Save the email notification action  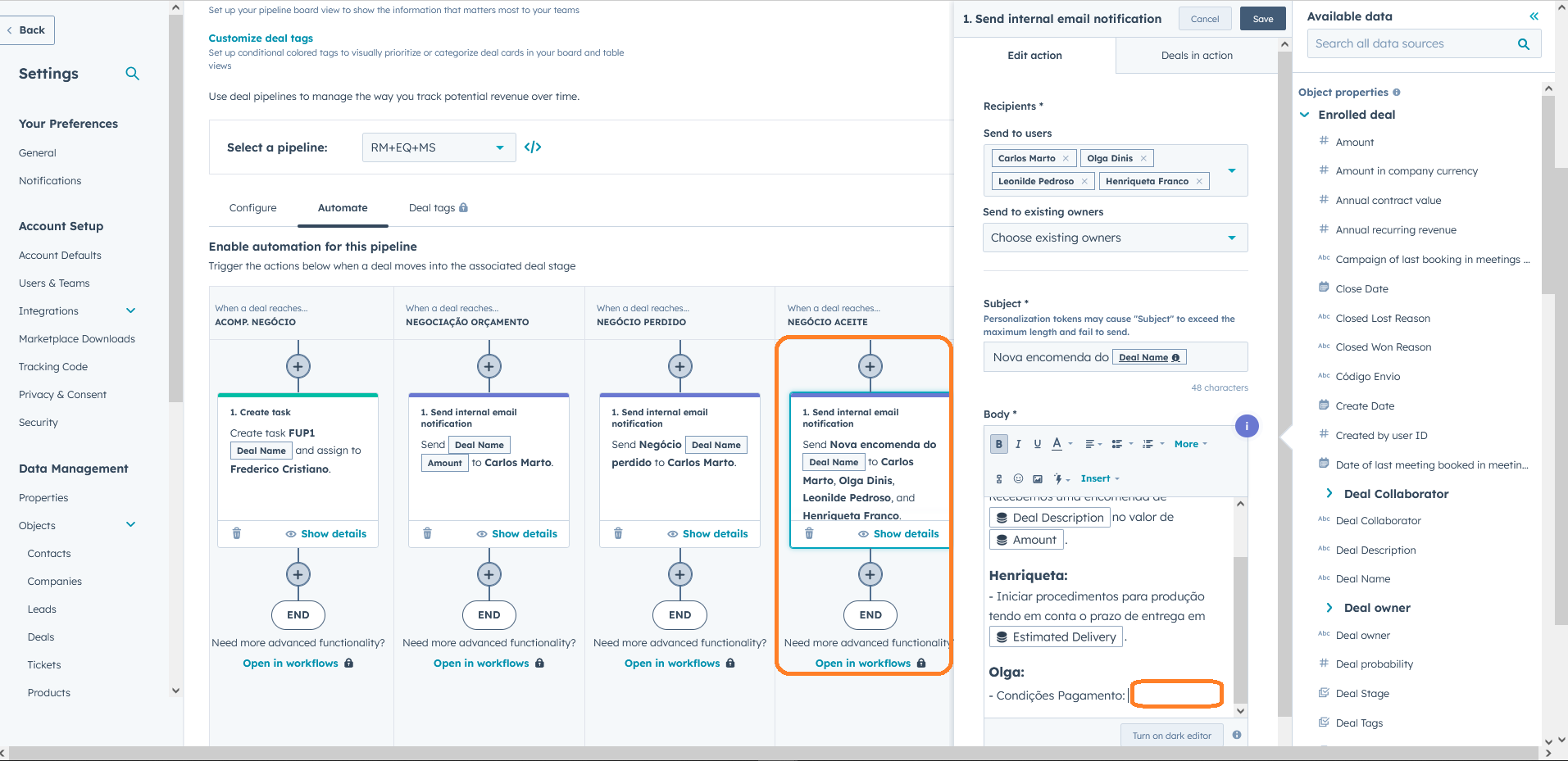click(1262, 18)
